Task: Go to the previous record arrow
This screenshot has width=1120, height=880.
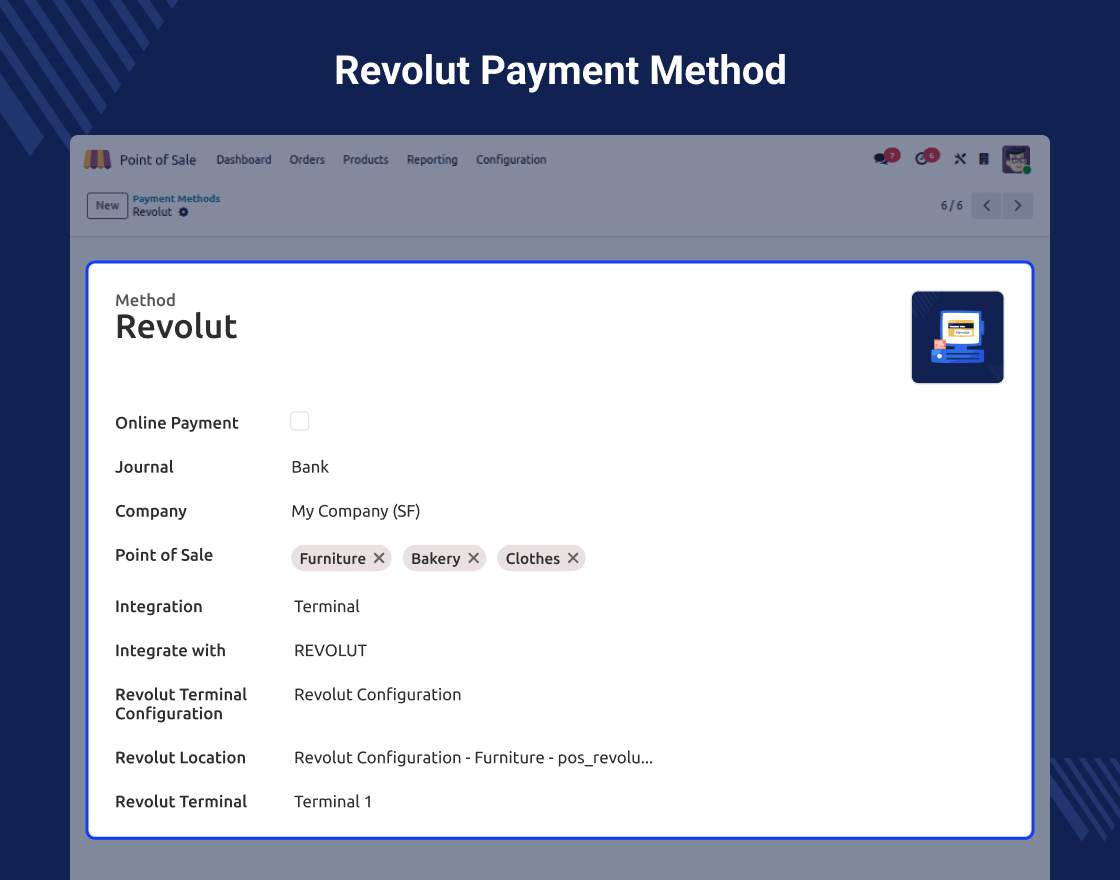Action: pyautogui.click(x=986, y=206)
